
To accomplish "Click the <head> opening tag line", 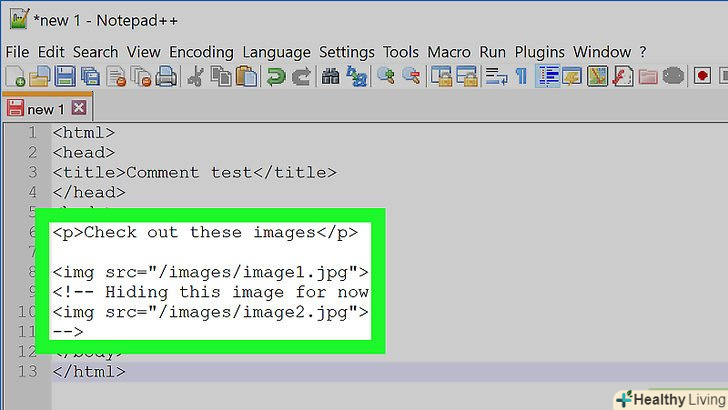I will coord(84,153).
